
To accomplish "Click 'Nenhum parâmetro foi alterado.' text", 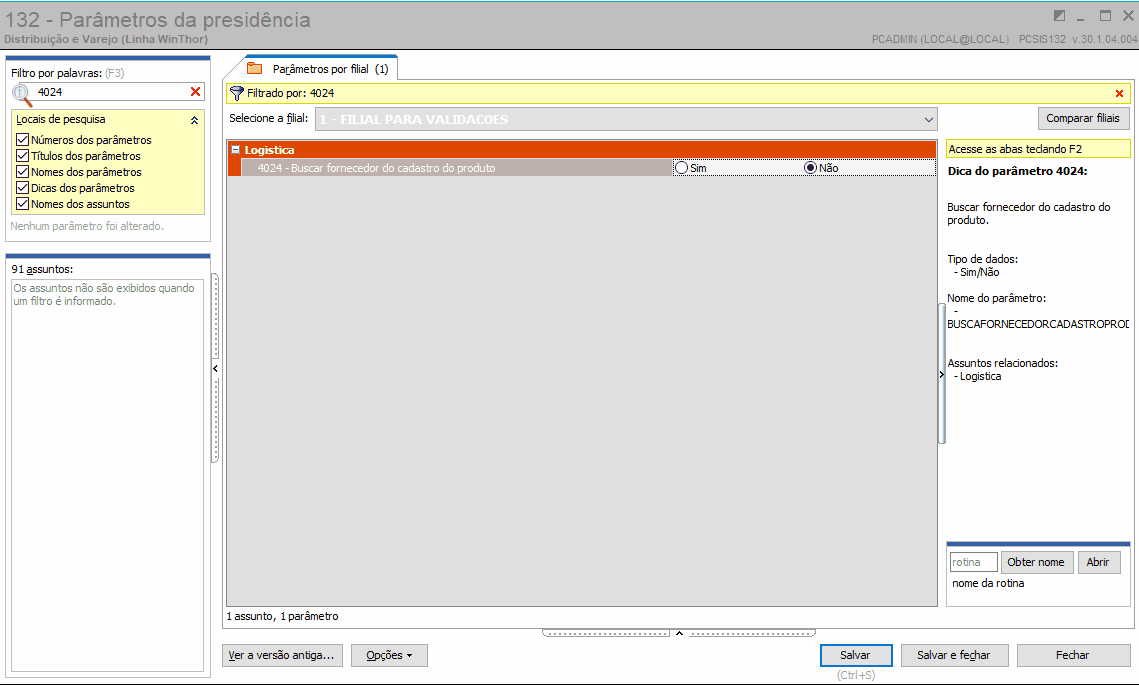I will 87,226.
